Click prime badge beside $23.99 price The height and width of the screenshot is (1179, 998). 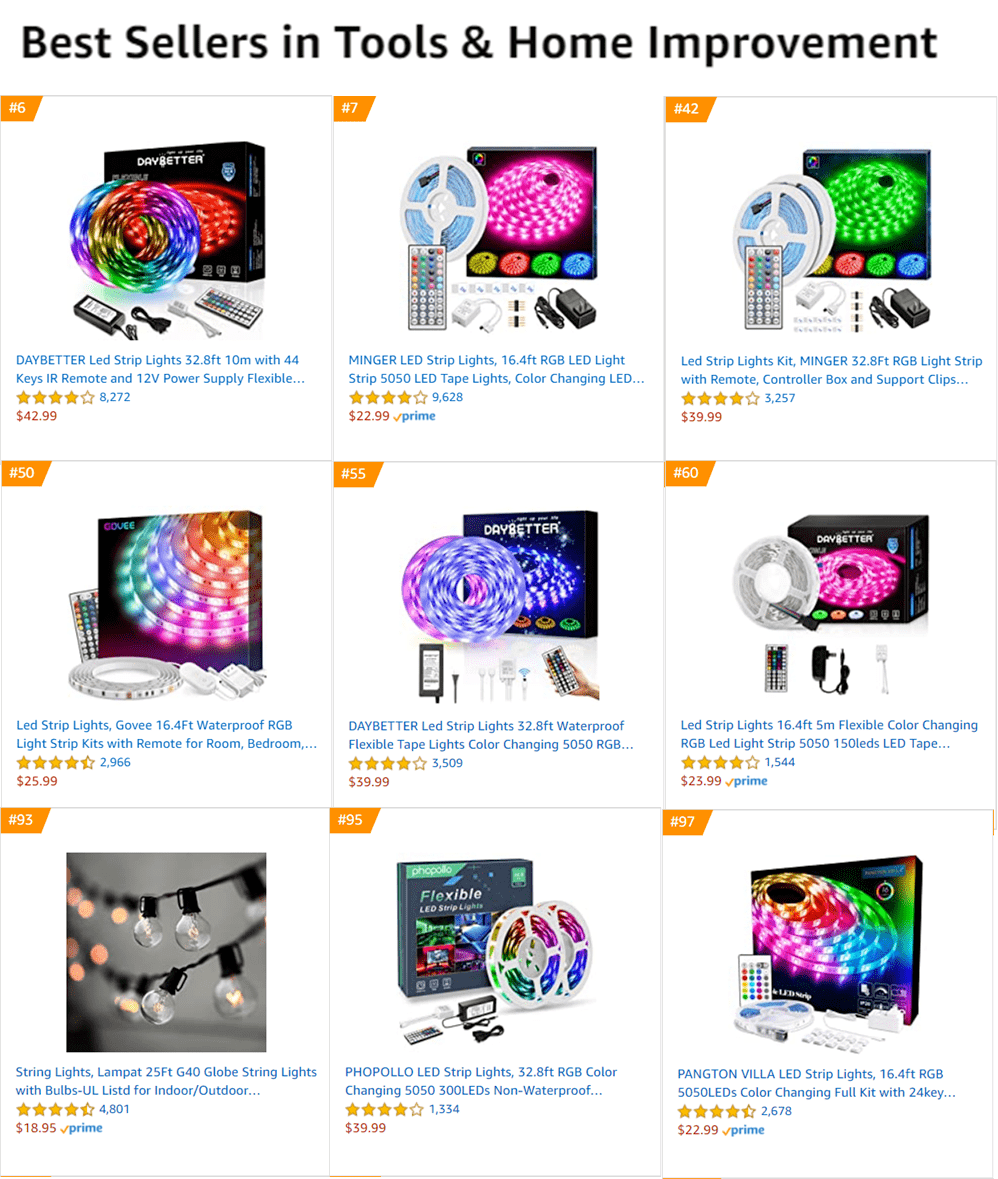tap(747, 781)
